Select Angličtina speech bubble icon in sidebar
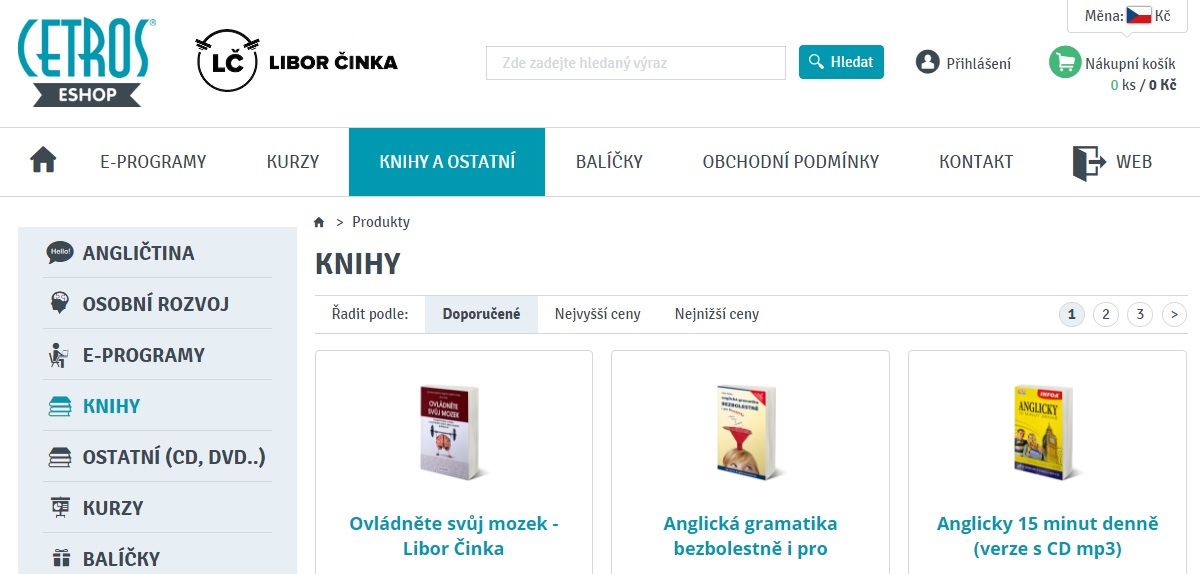 60,253
